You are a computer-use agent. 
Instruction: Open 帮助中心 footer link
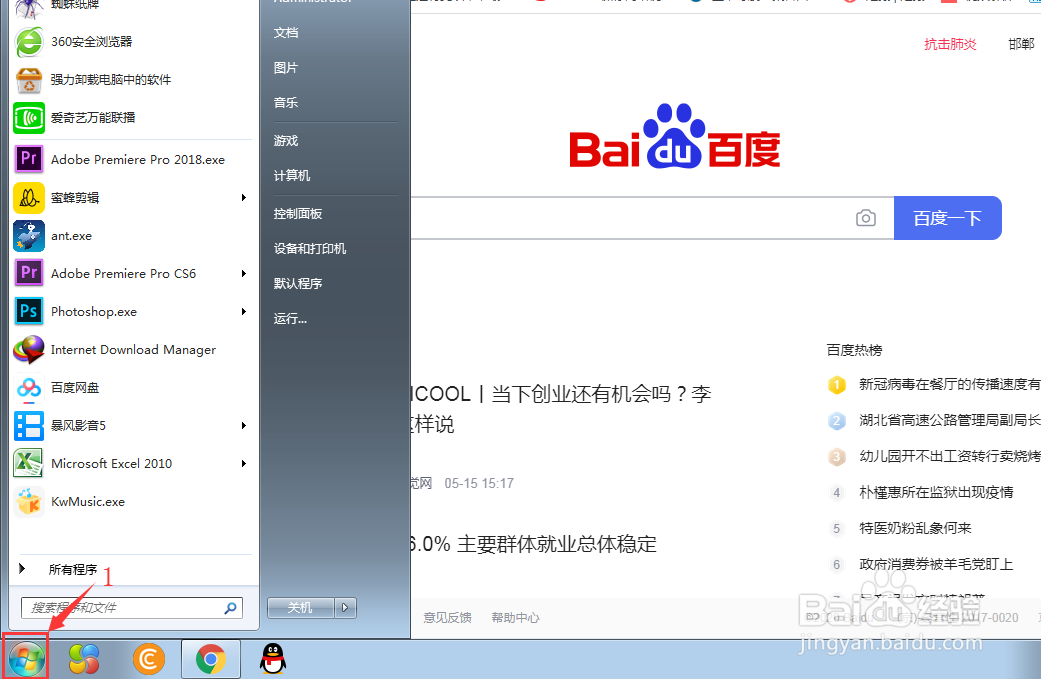pyautogui.click(x=515, y=617)
